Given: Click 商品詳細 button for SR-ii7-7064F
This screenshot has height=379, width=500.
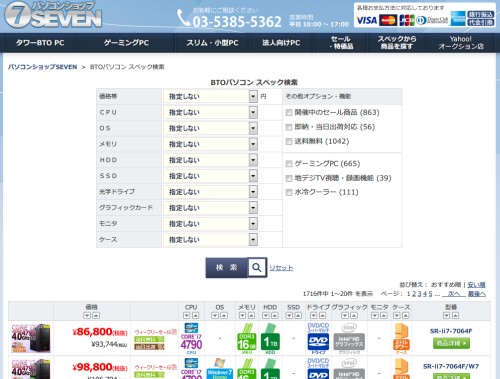Looking at the screenshot, I should pyautogui.click(x=451, y=343).
